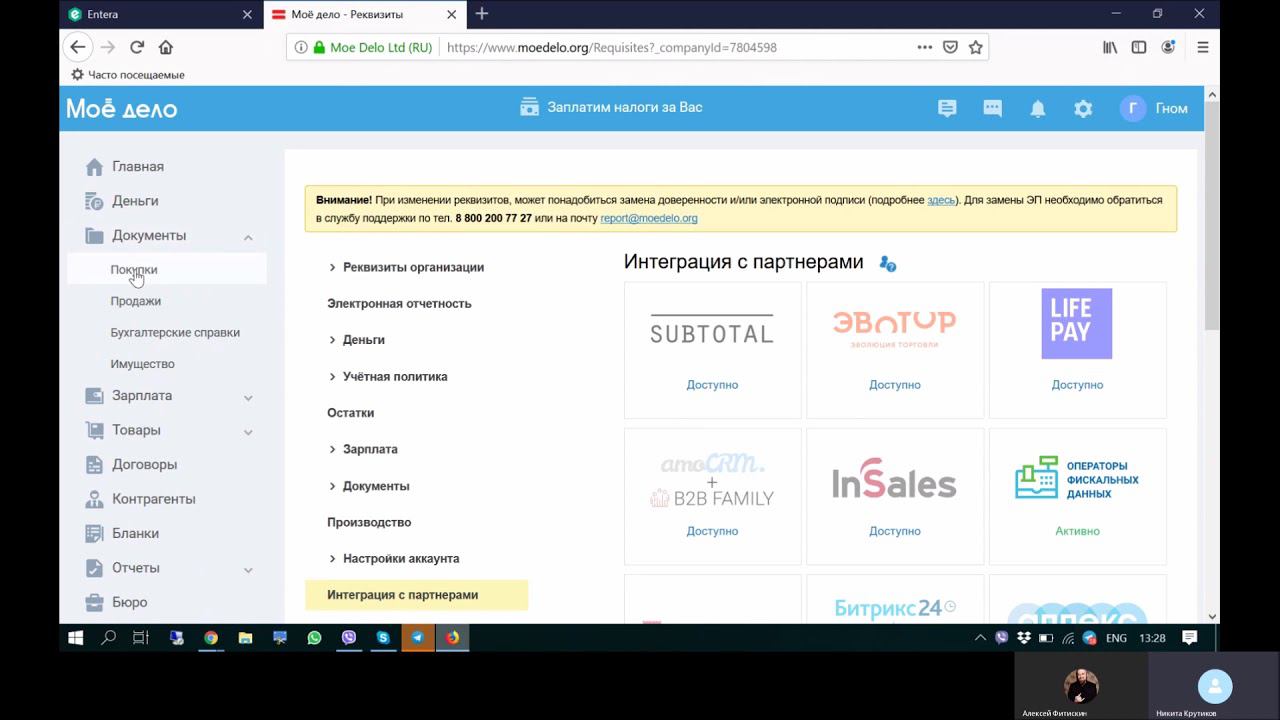Open Firefox library icon
The image size is (1280, 720).
[1110, 47]
